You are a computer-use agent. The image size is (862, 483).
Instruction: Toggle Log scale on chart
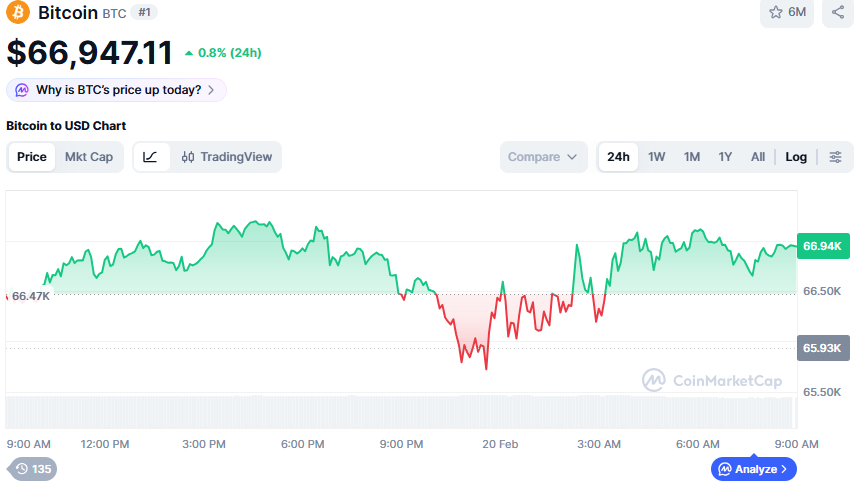(x=796, y=157)
